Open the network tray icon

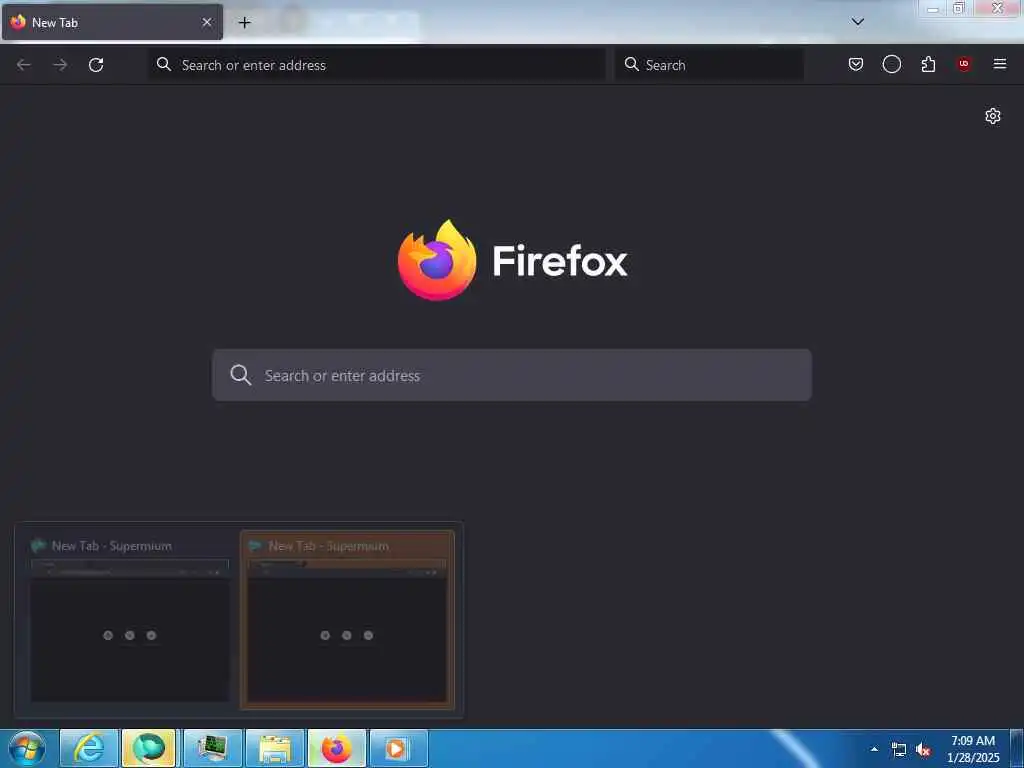(x=899, y=750)
